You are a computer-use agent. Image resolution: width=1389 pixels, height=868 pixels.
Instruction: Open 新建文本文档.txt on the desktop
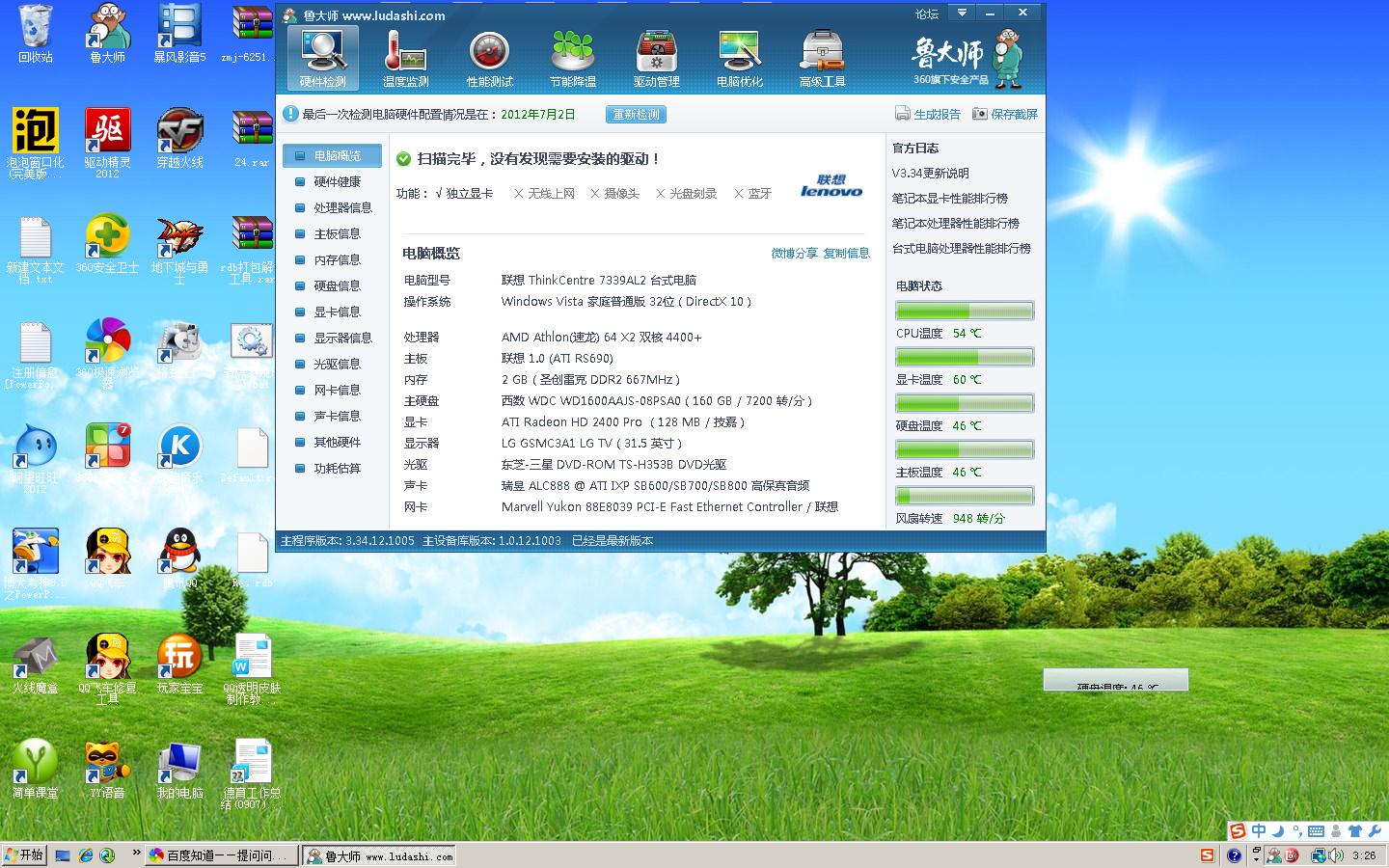coord(36,249)
